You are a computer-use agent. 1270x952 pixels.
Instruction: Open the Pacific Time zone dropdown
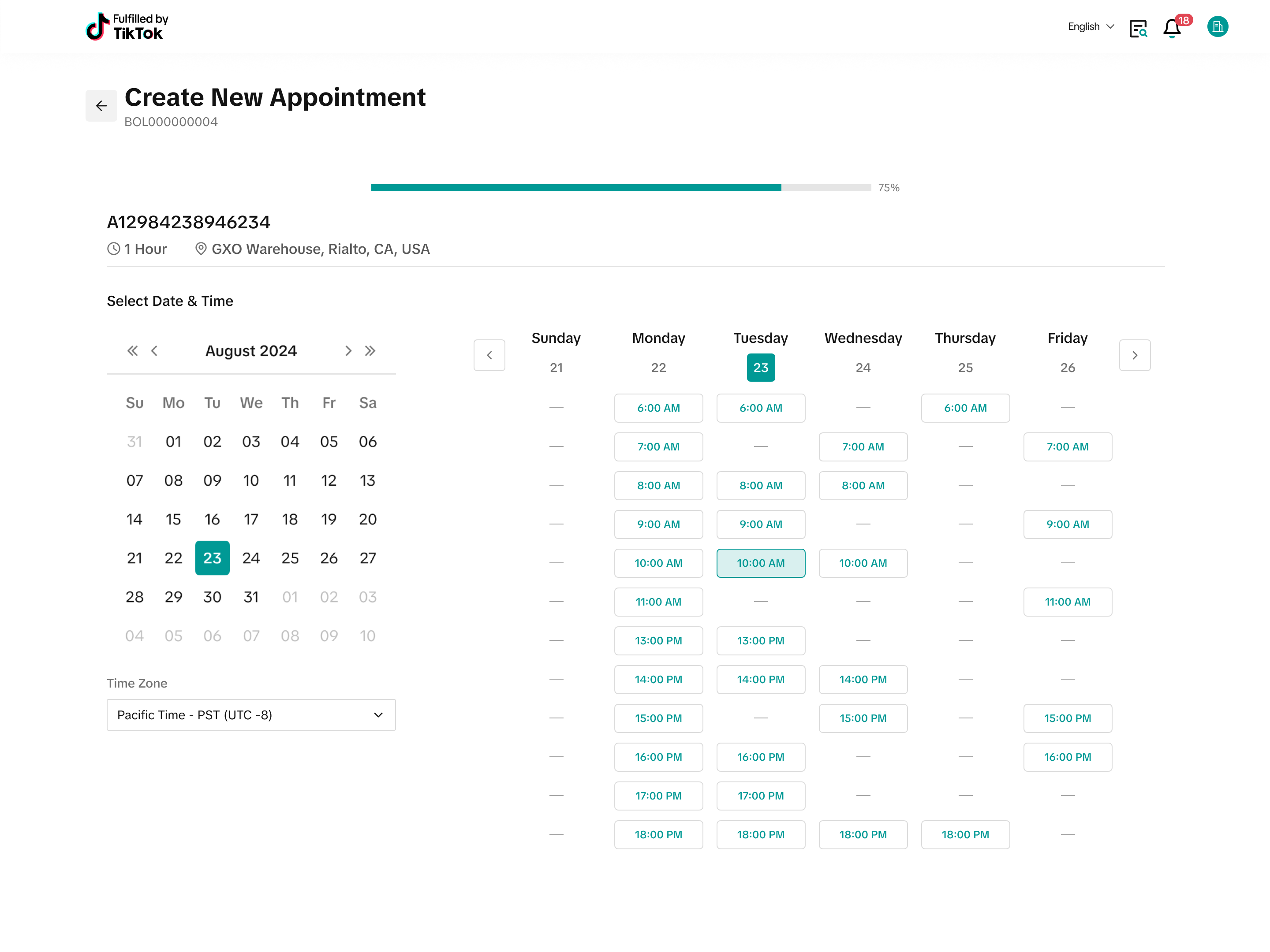point(251,714)
